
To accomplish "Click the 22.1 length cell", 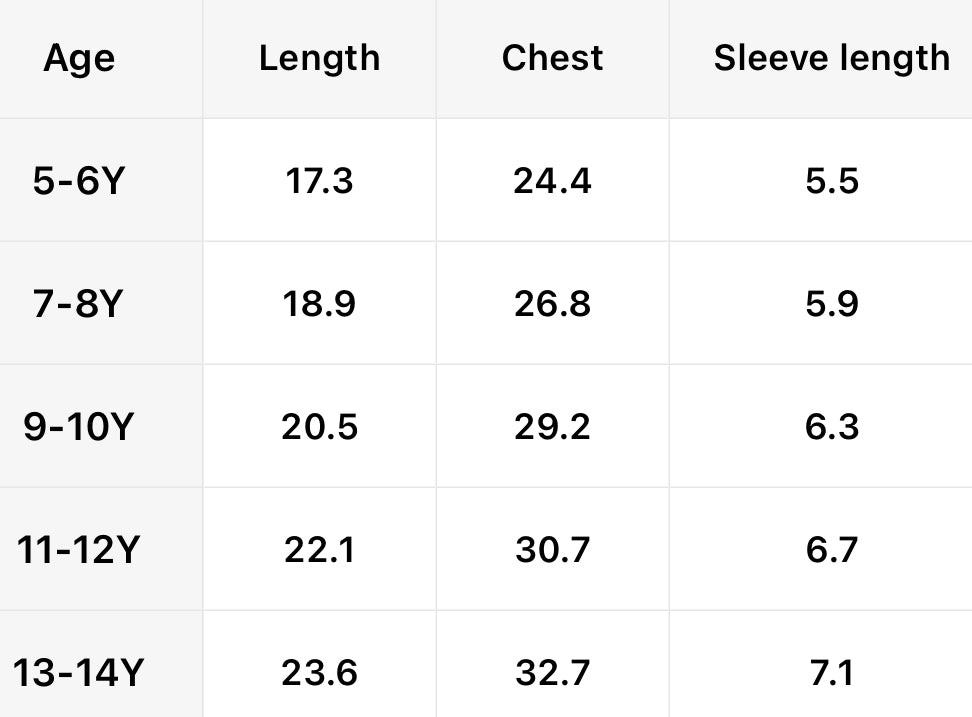I will (x=319, y=550).
